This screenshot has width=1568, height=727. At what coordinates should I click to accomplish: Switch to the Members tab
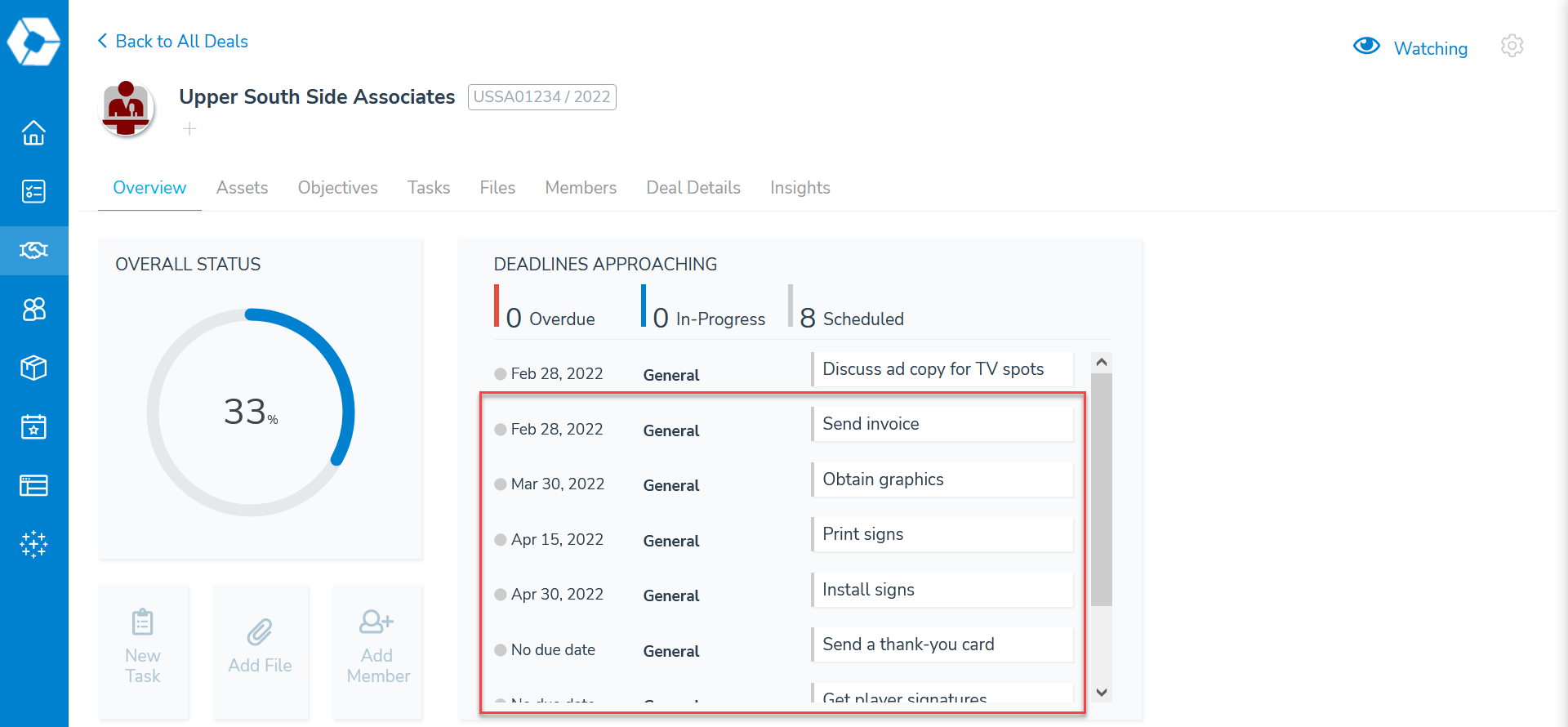(x=581, y=188)
